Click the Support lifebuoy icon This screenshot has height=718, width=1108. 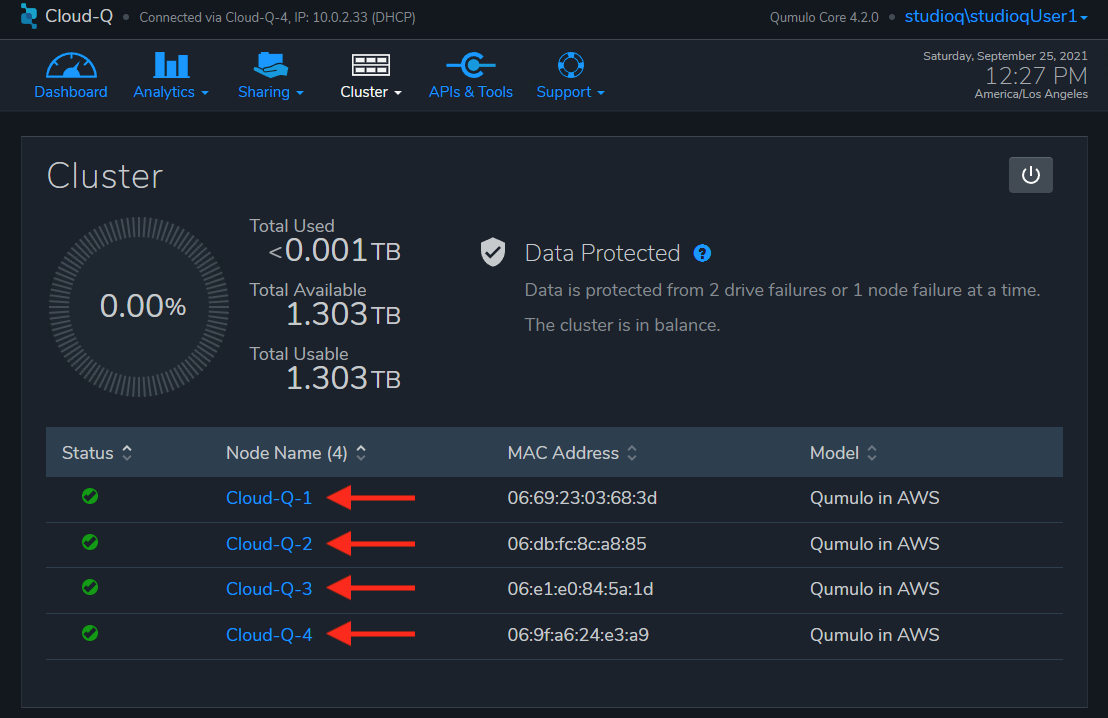(x=570, y=65)
